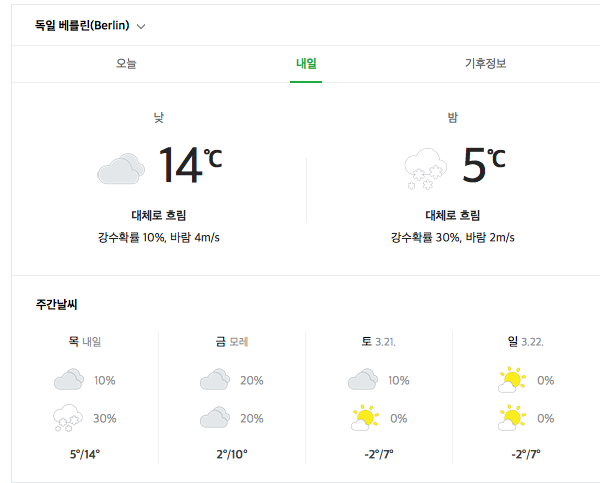Click Sunday's lower sunny icon
The image size is (600, 483).
point(511,418)
